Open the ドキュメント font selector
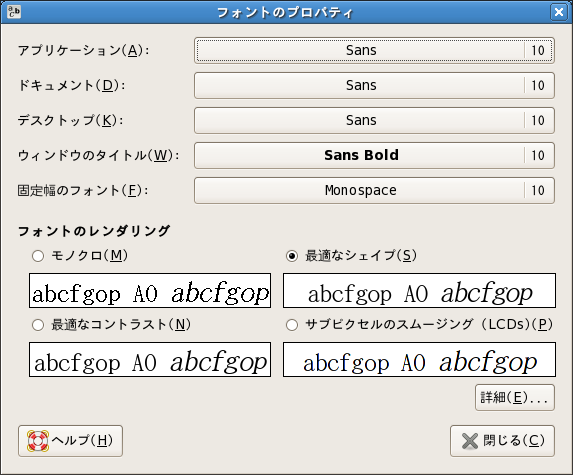 click(374, 86)
